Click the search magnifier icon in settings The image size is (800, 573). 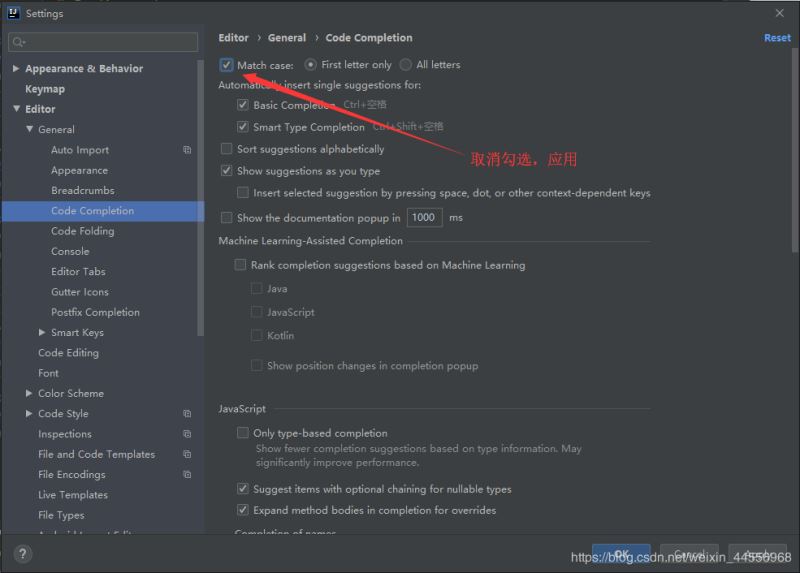pos(18,42)
